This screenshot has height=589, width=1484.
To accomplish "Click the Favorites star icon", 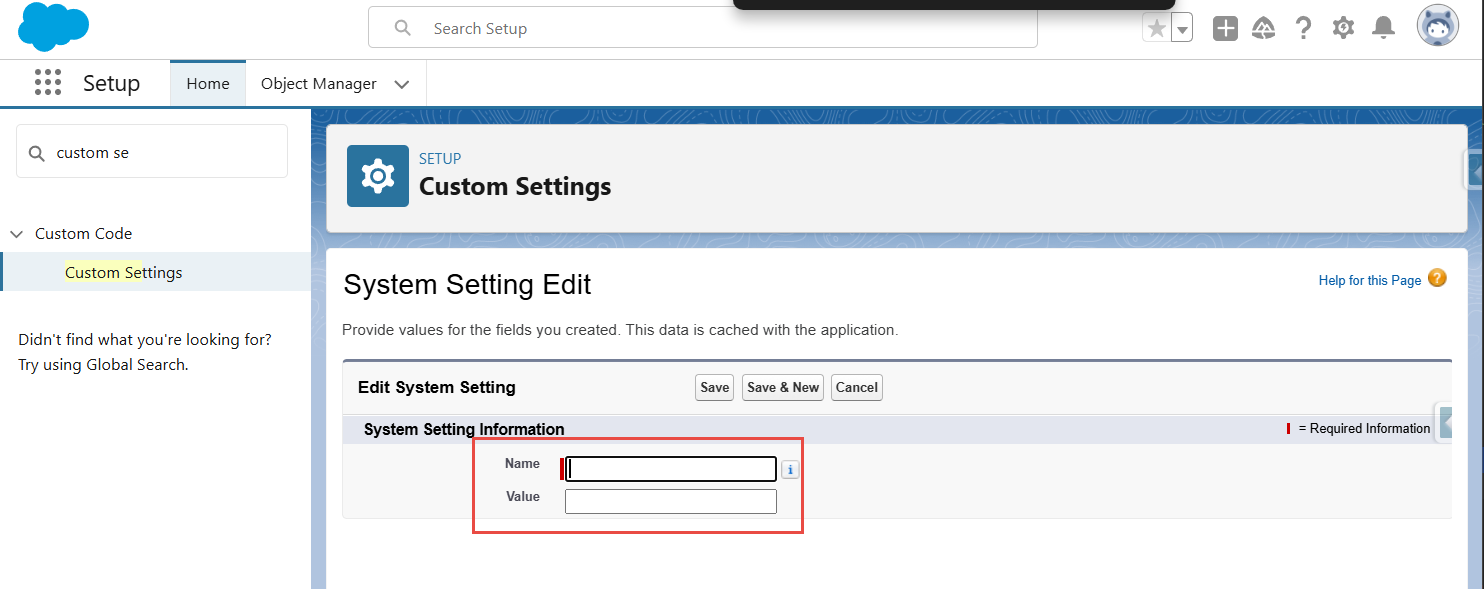I will pyautogui.click(x=1157, y=28).
